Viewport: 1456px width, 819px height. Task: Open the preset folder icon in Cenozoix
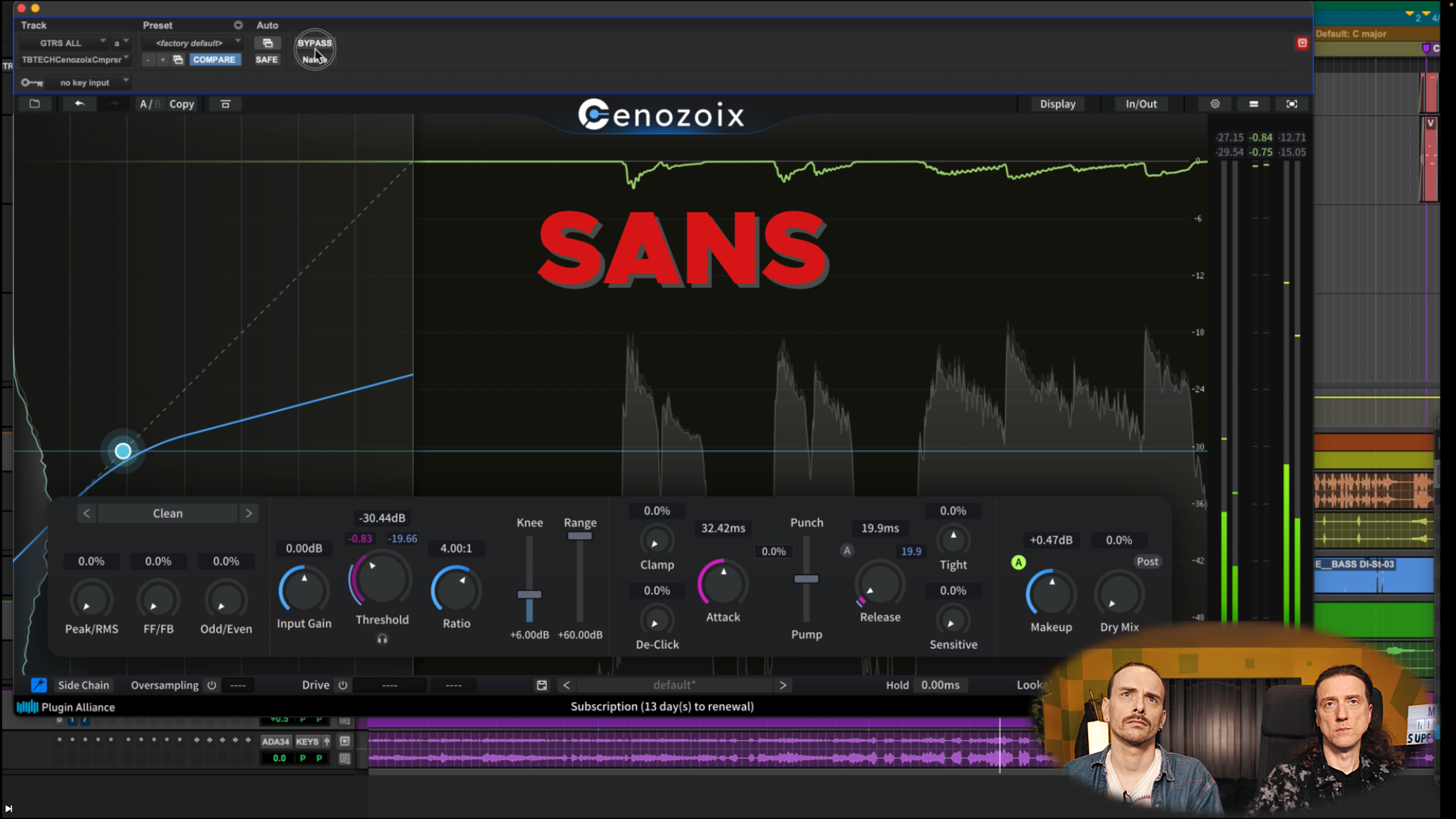34,103
